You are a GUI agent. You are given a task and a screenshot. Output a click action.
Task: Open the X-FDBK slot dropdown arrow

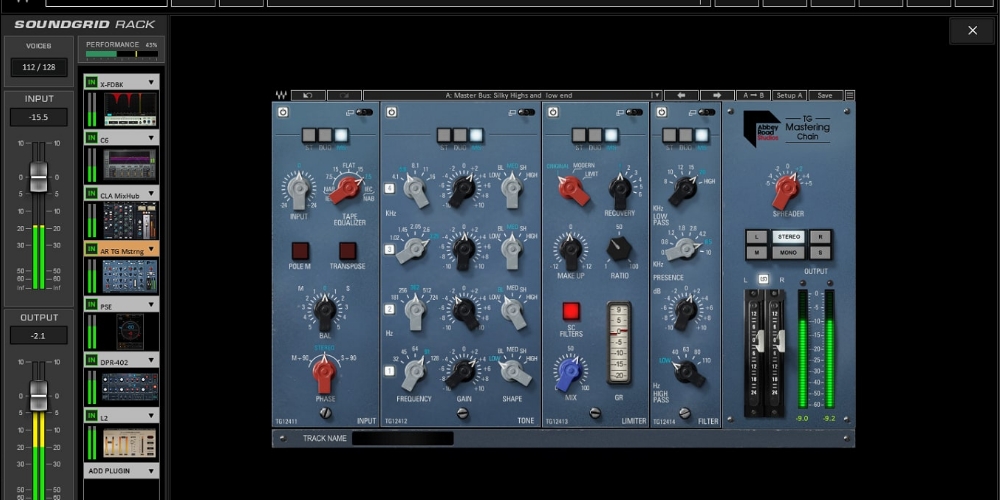click(151, 83)
